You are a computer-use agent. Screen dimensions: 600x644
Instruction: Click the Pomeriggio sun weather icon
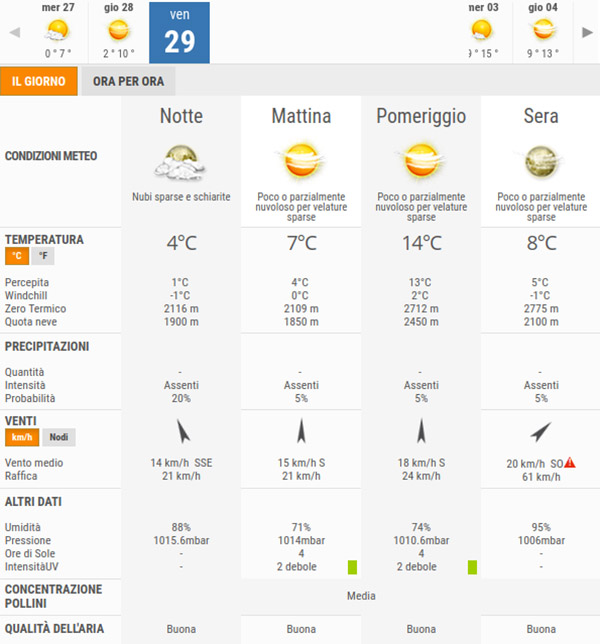pos(421,161)
